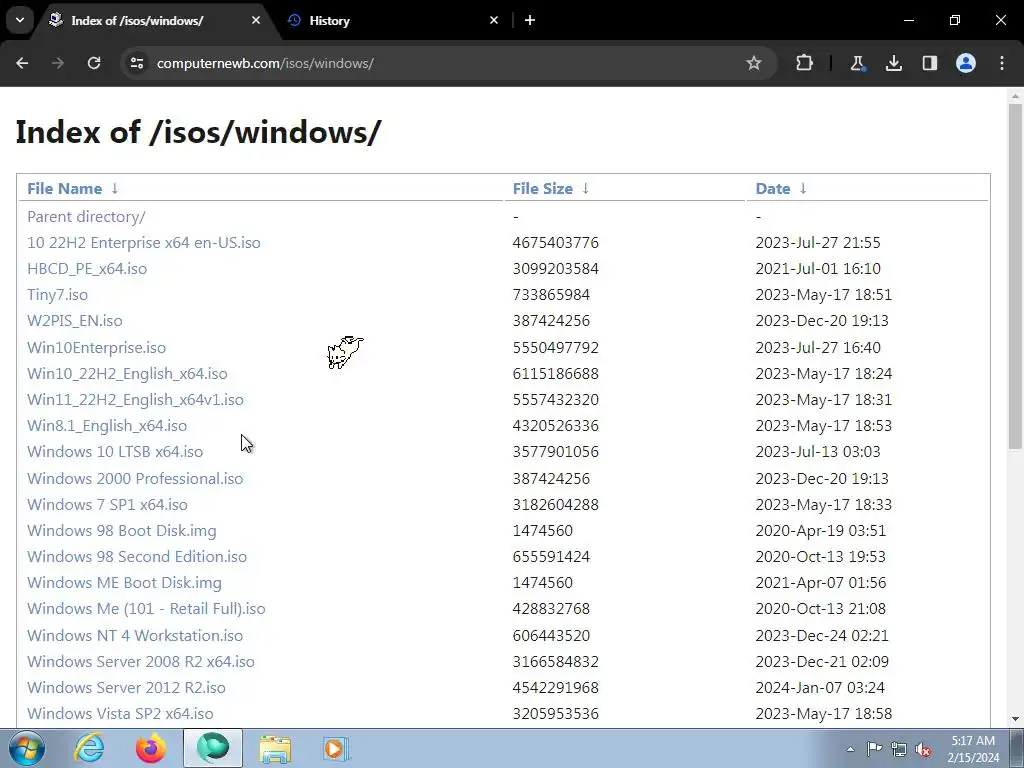
Task: Download W2PIS_EN.iso file
Action: coord(74,321)
